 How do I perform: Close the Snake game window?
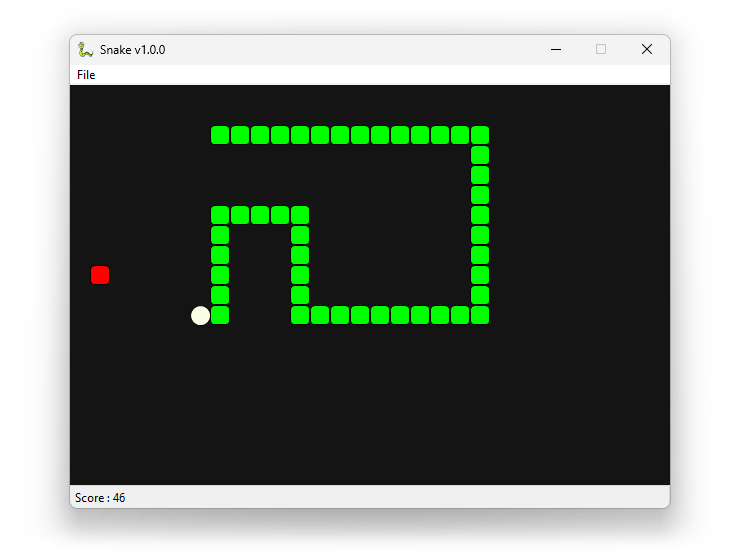tap(646, 49)
